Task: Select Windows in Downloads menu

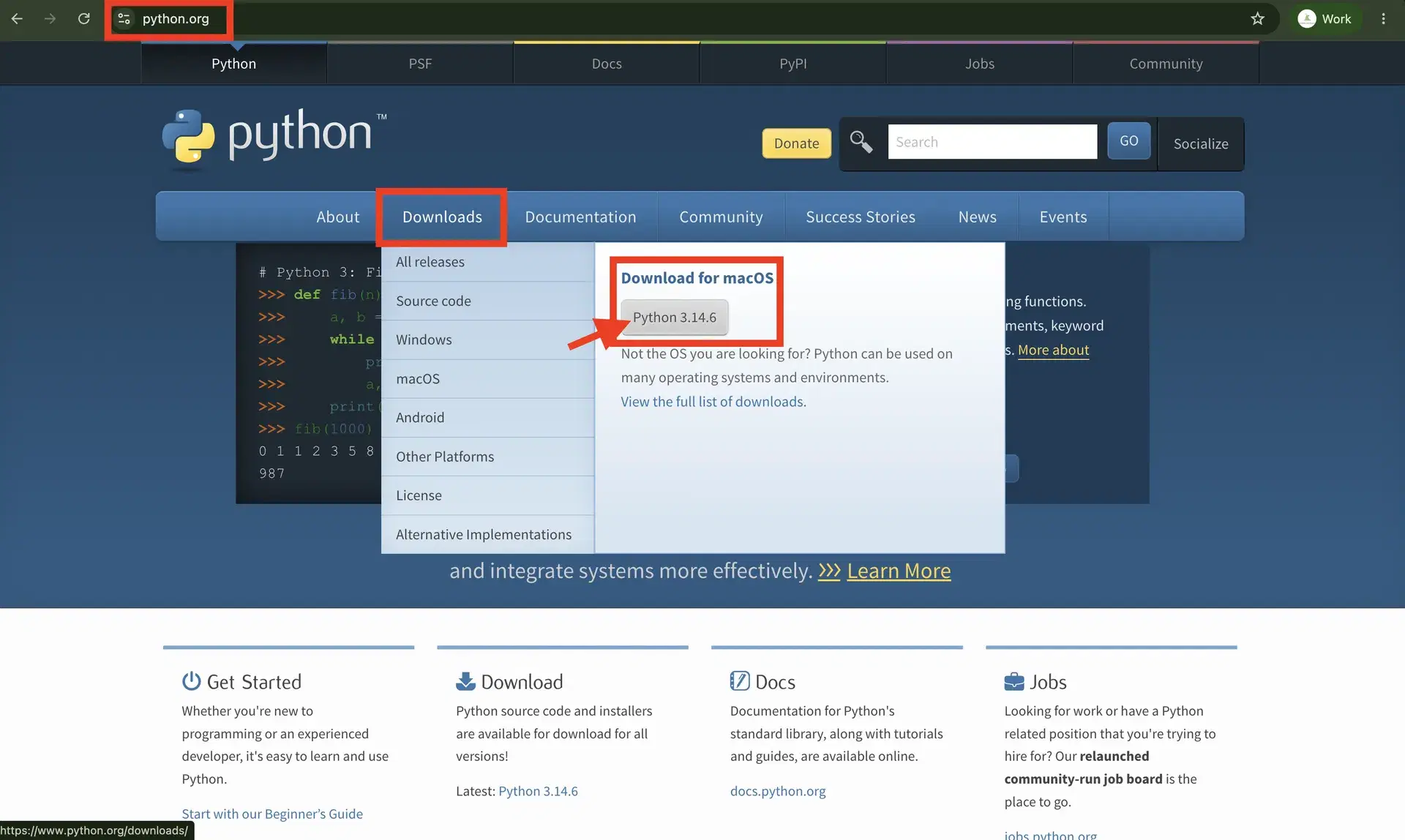Action: coord(487,340)
